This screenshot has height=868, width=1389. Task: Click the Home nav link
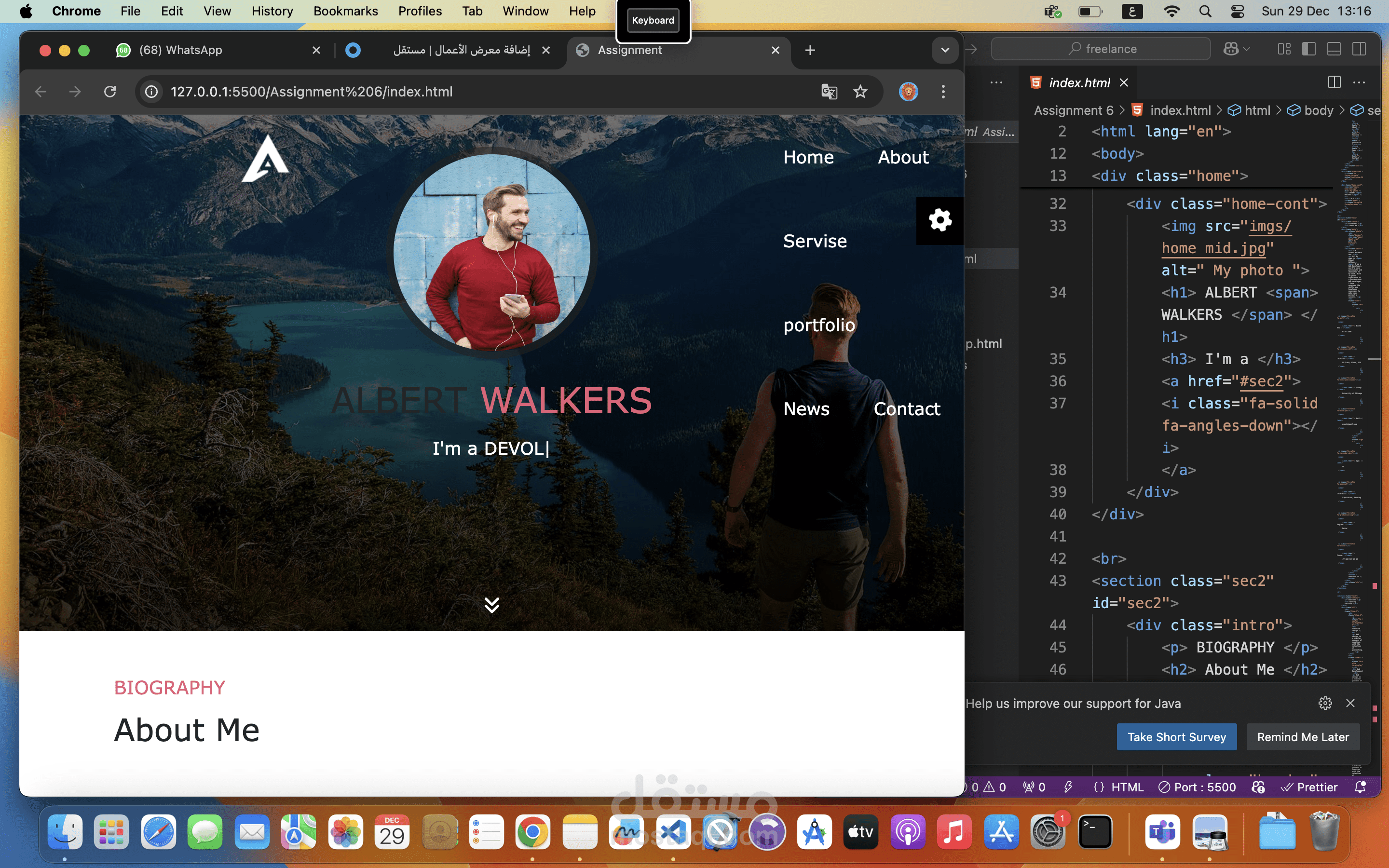(x=808, y=157)
